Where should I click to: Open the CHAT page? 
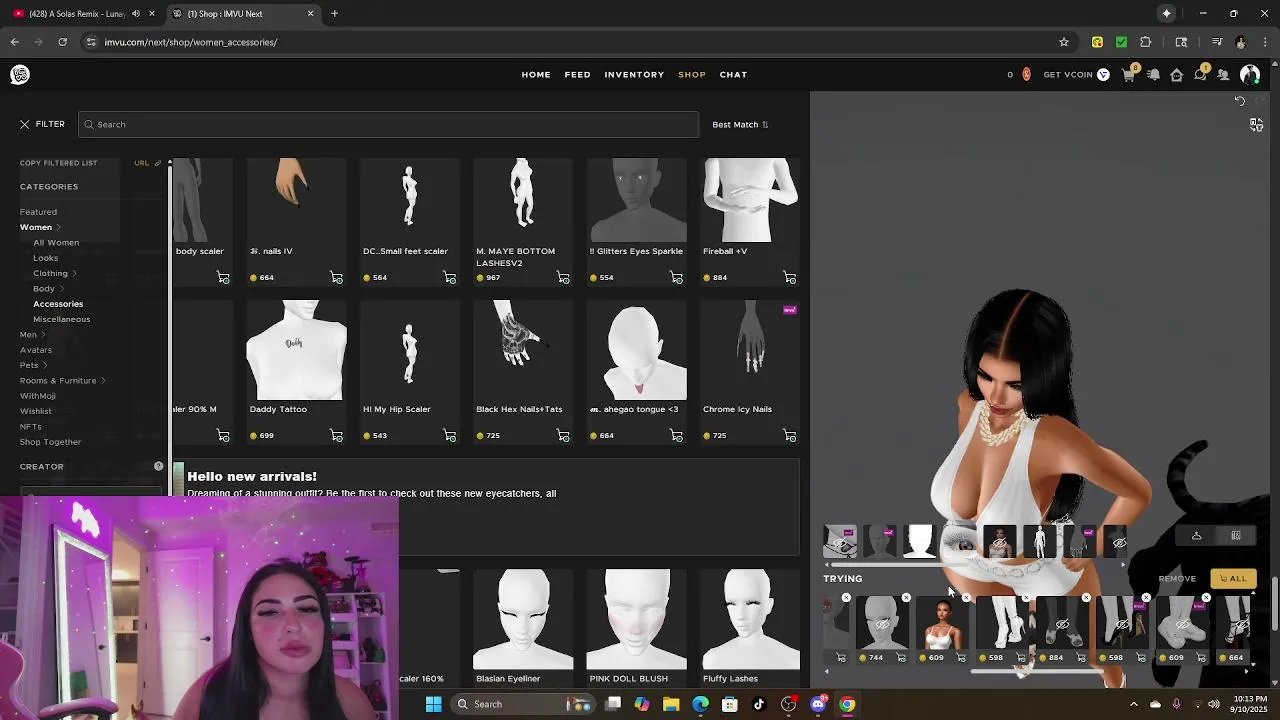pyautogui.click(x=733, y=75)
